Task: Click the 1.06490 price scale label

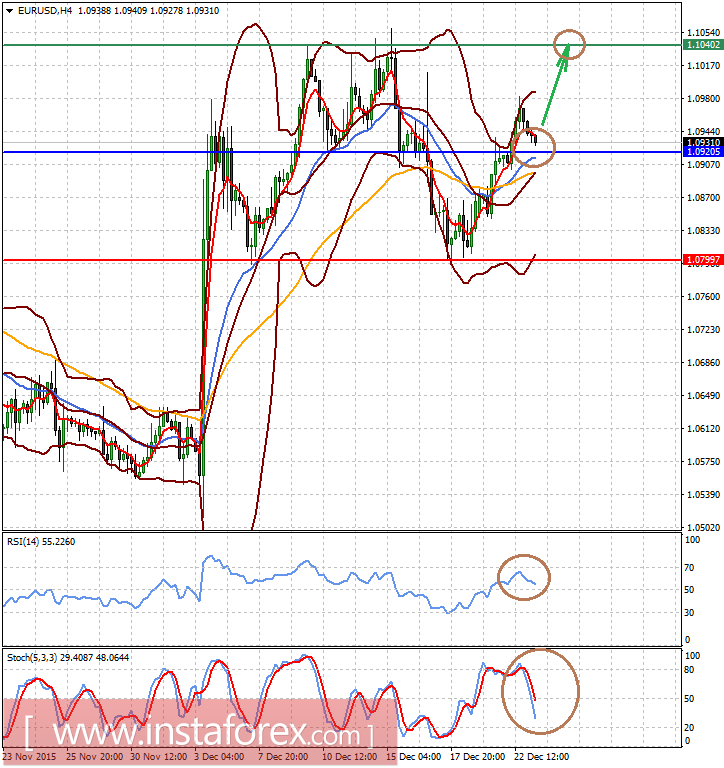Action: (x=703, y=396)
